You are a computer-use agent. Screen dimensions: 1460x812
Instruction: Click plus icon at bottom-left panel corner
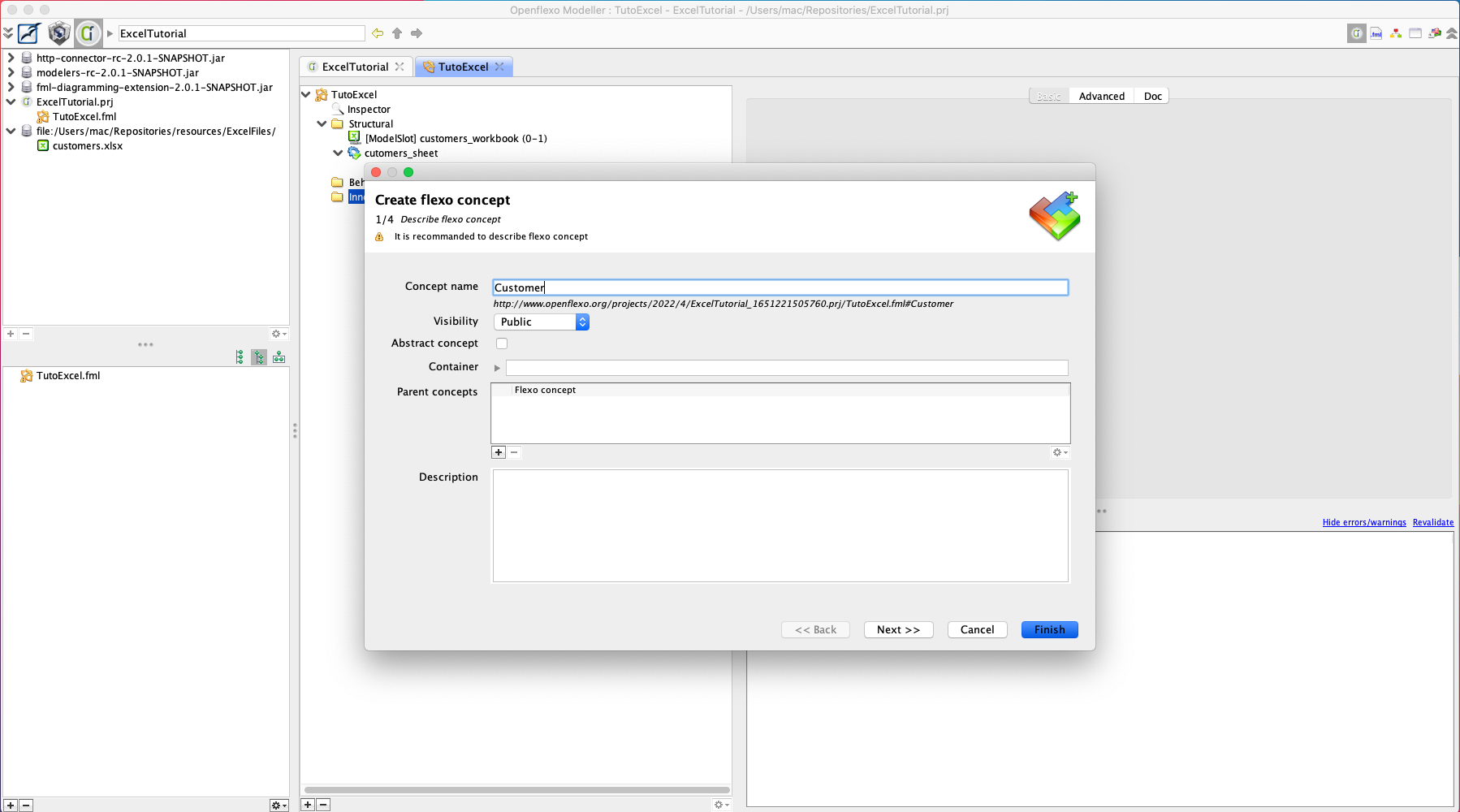click(x=11, y=806)
